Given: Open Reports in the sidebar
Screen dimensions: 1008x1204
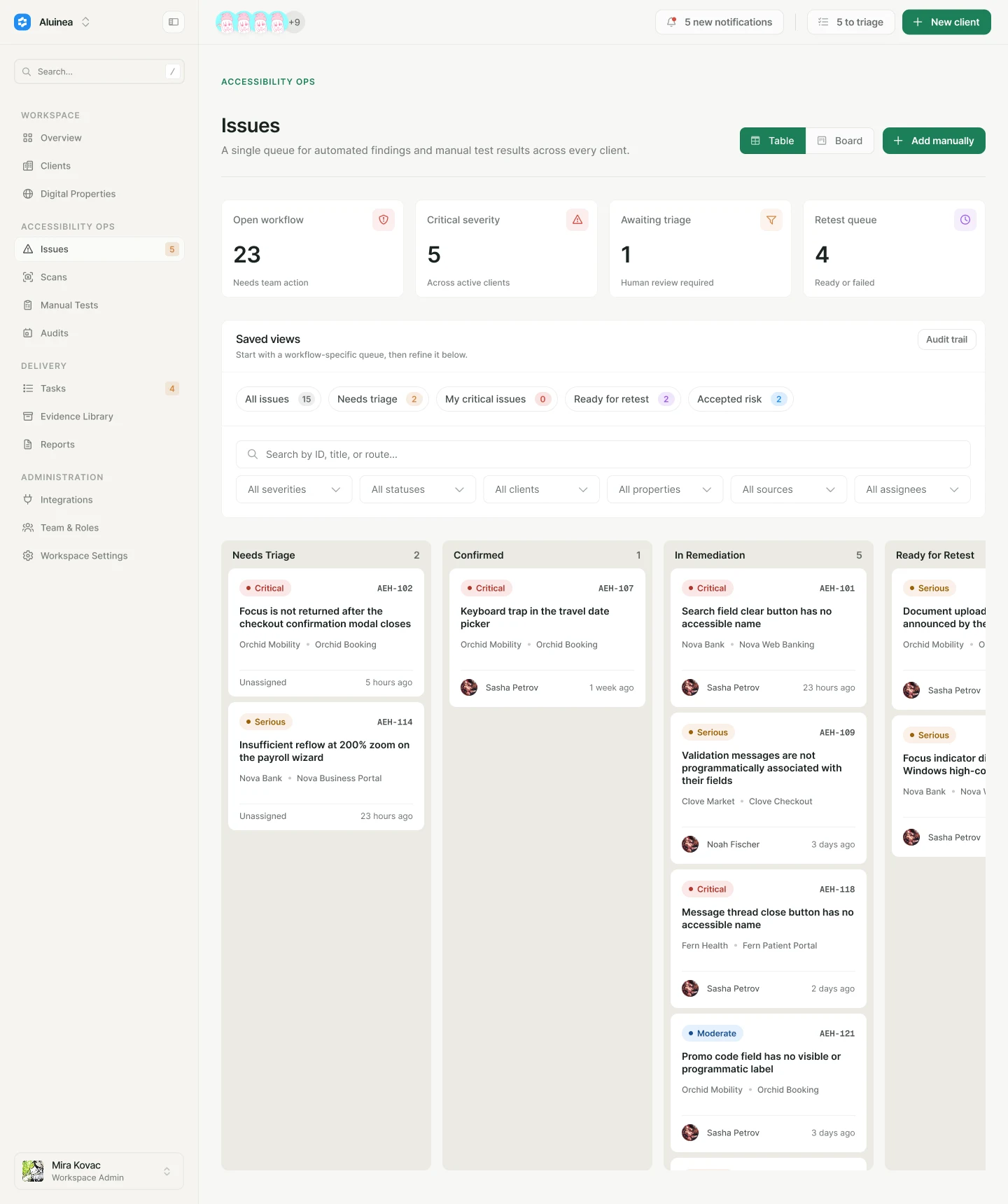Looking at the screenshot, I should pos(99,444).
